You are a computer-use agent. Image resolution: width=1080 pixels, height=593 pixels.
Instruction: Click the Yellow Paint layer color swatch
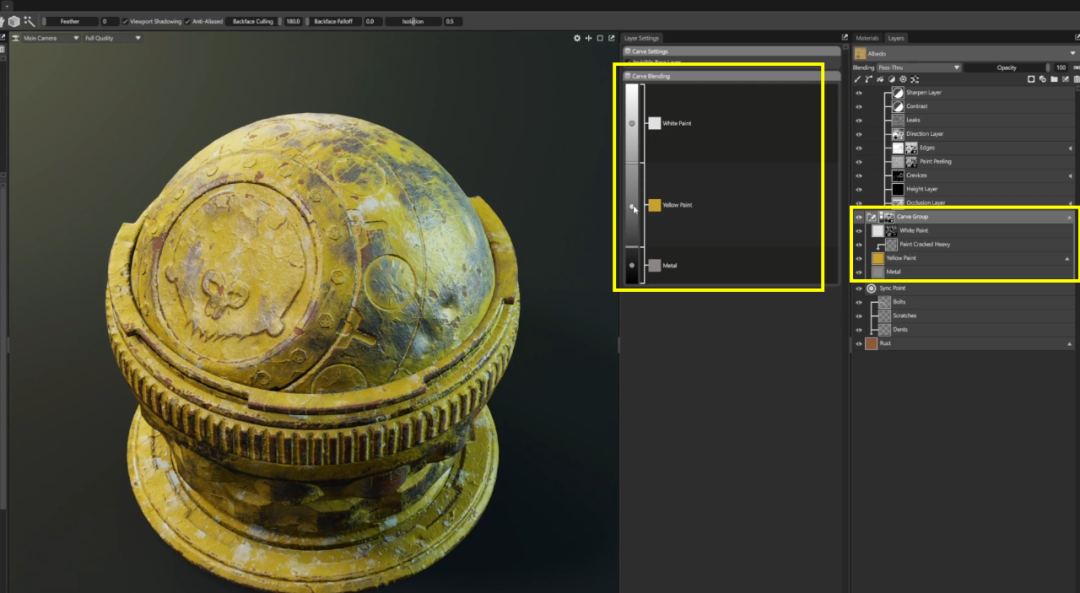878,258
